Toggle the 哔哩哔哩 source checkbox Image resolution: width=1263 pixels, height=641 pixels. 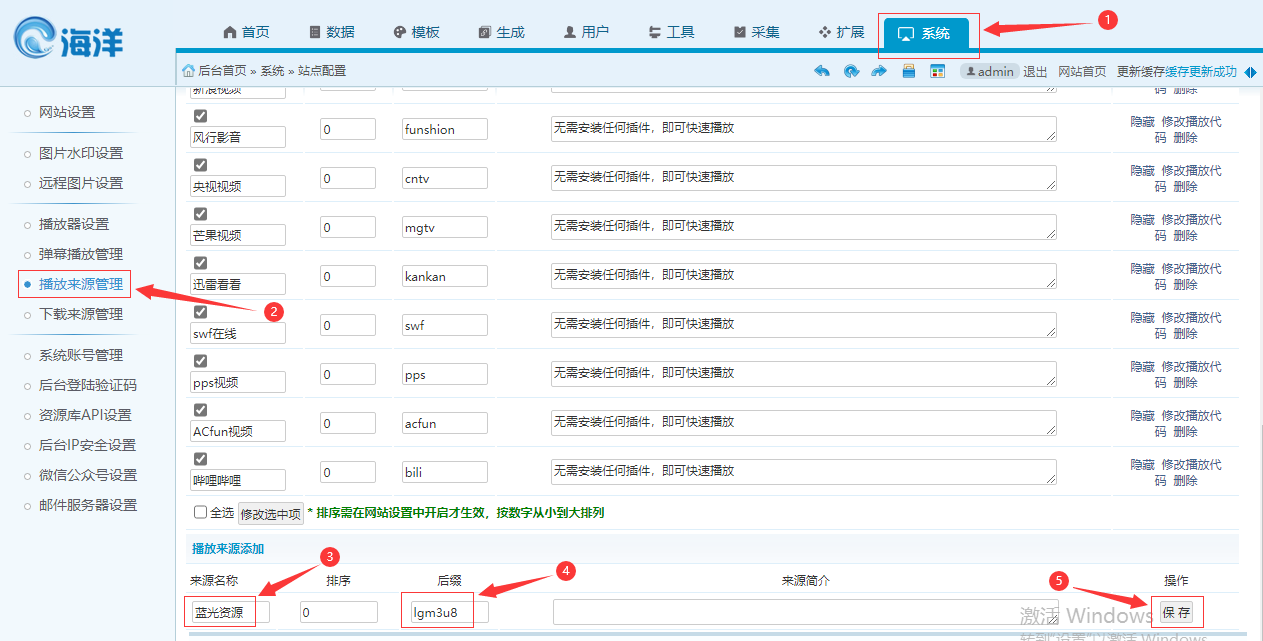click(200, 459)
